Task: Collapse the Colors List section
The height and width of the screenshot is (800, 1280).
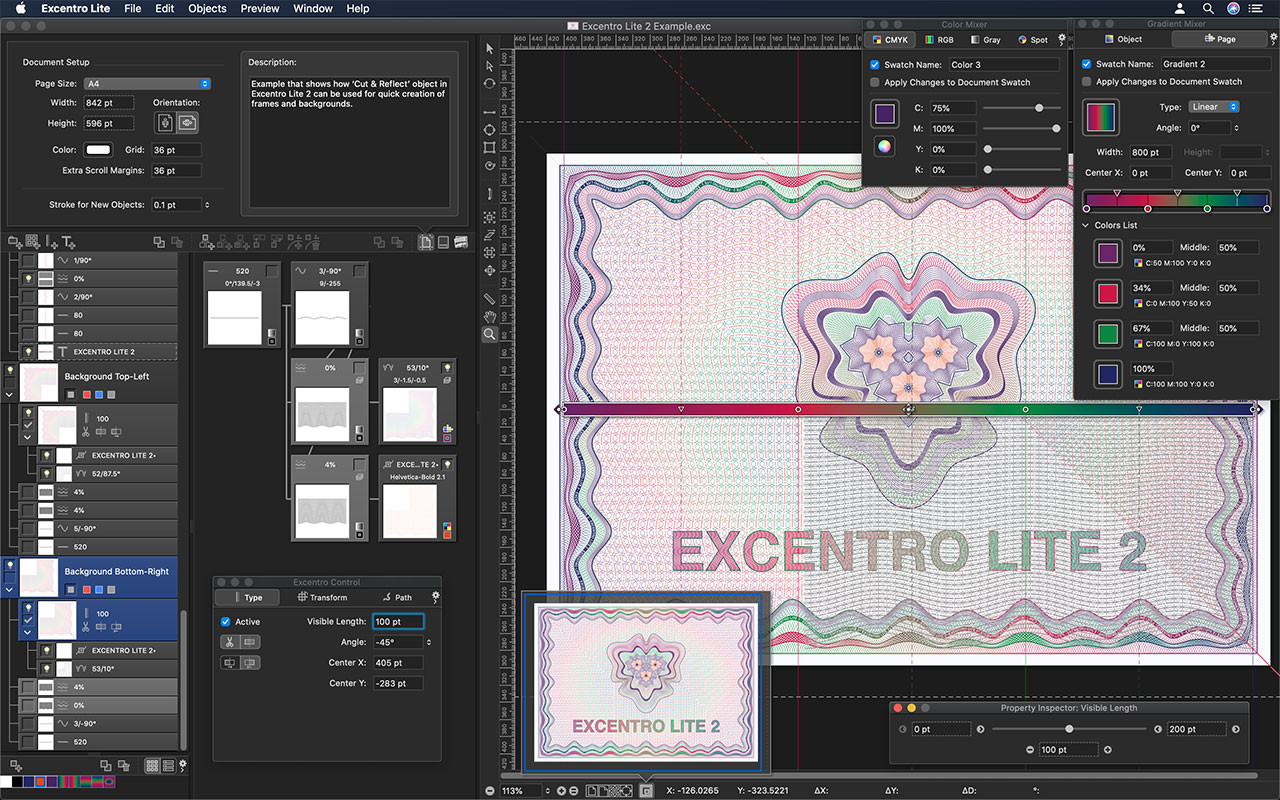Action: (x=1087, y=225)
